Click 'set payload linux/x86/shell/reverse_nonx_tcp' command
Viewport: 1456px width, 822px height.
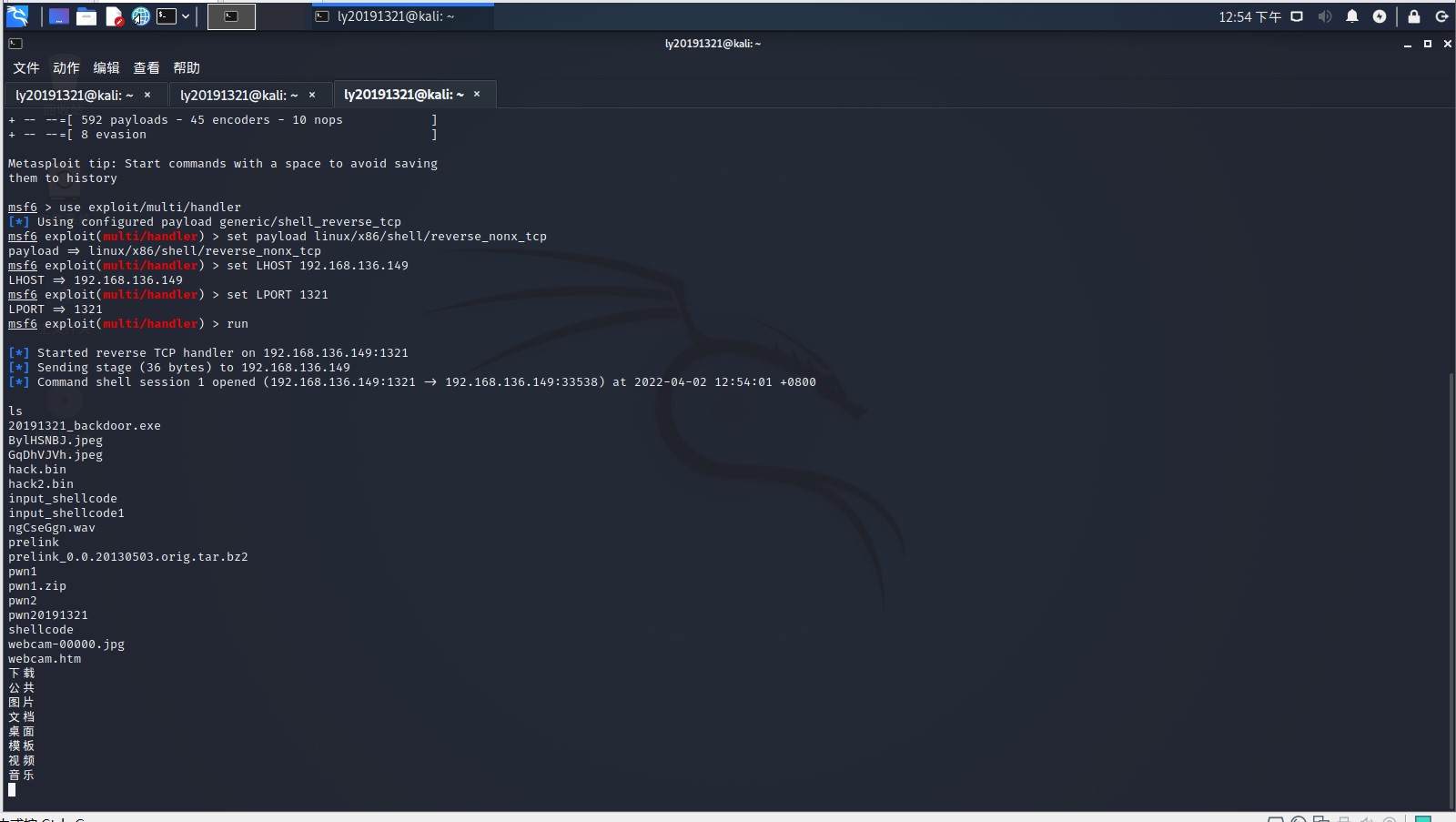(x=387, y=237)
